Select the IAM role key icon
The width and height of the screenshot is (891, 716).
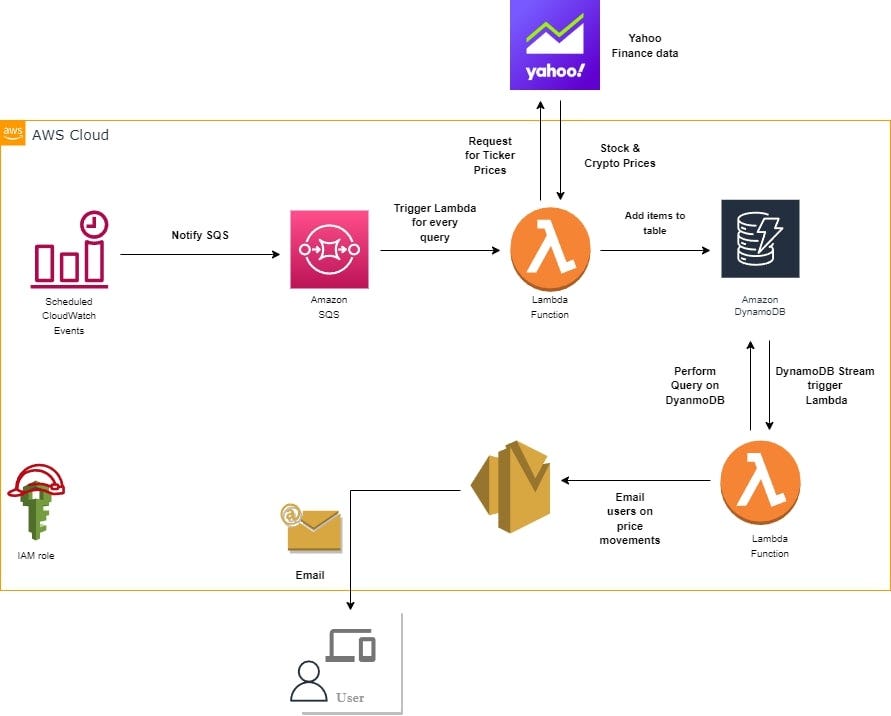38,502
